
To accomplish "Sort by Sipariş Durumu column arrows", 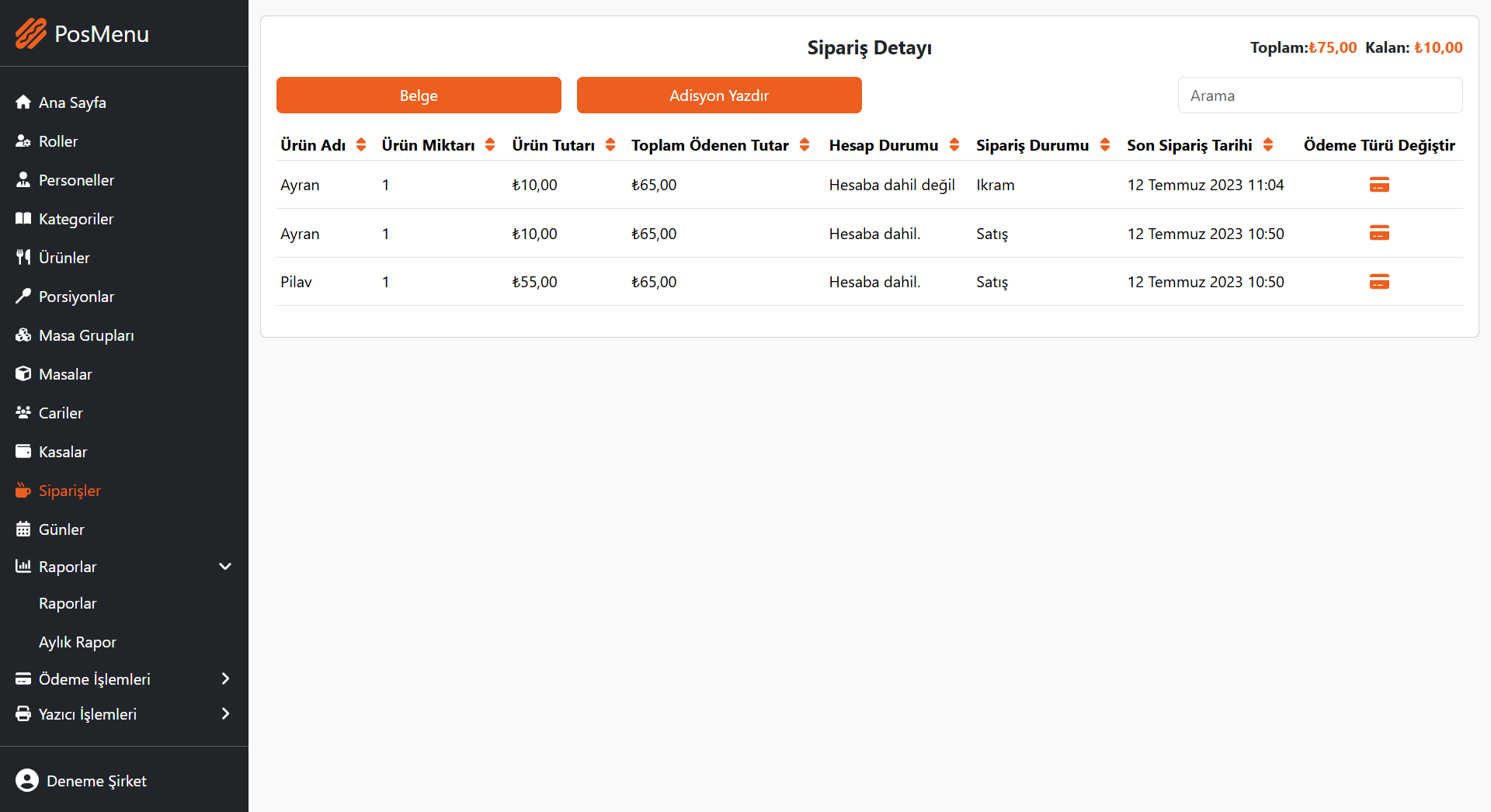I will pos(1105,145).
